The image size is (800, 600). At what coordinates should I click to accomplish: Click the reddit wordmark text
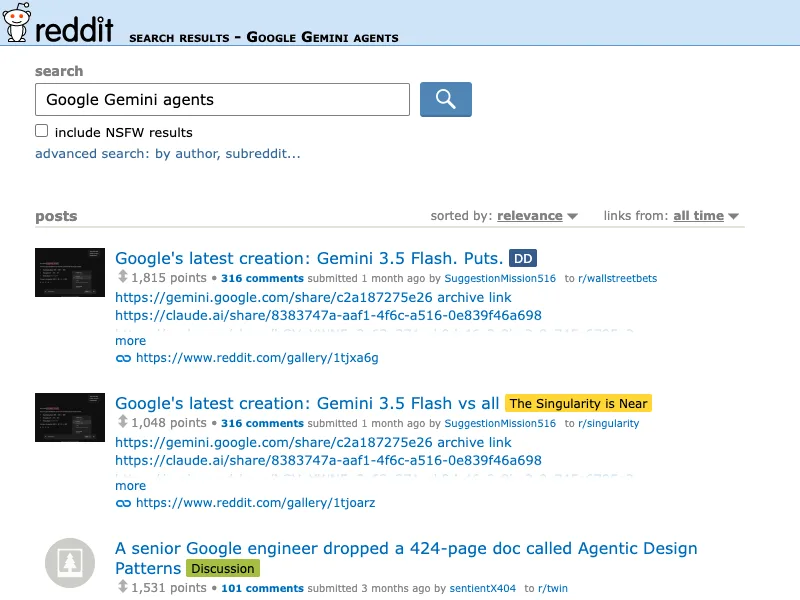point(74,29)
